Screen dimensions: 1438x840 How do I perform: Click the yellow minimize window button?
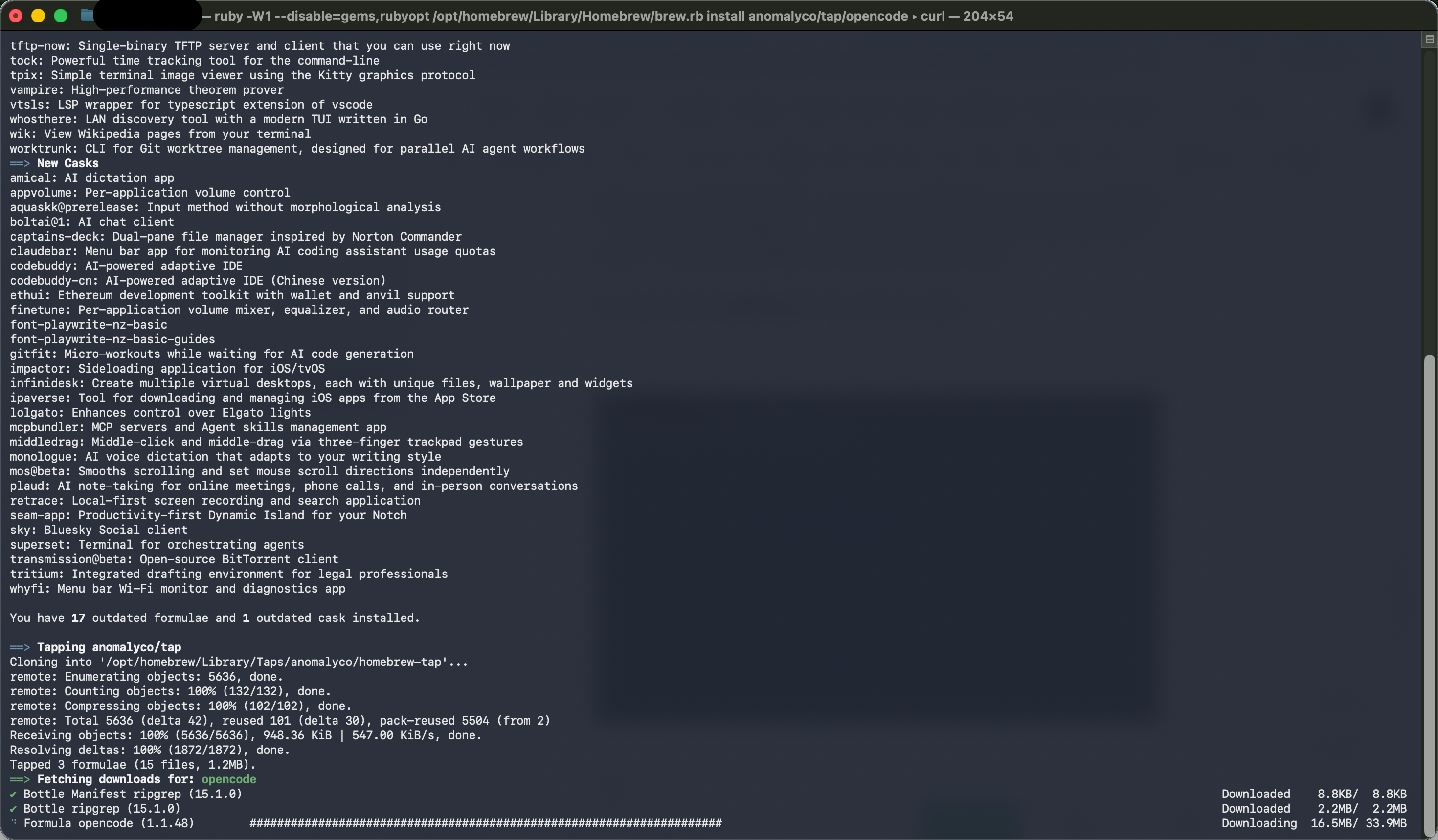click(38, 15)
